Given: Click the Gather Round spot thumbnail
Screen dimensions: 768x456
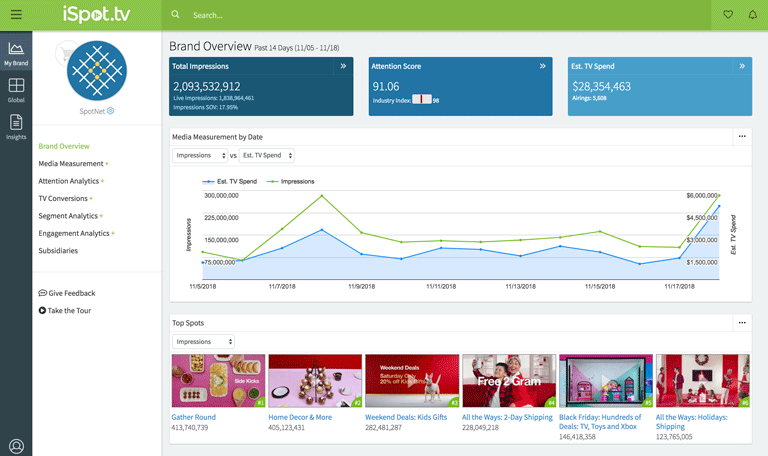Looking at the screenshot, I should click(218, 380).
